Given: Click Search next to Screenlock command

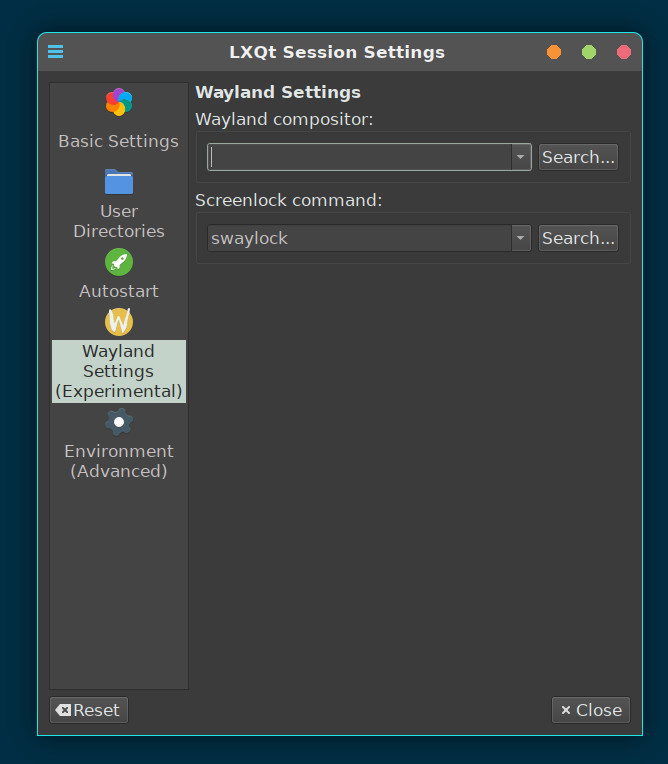Looking at the screenshot, I should click(x=578, y=238).
